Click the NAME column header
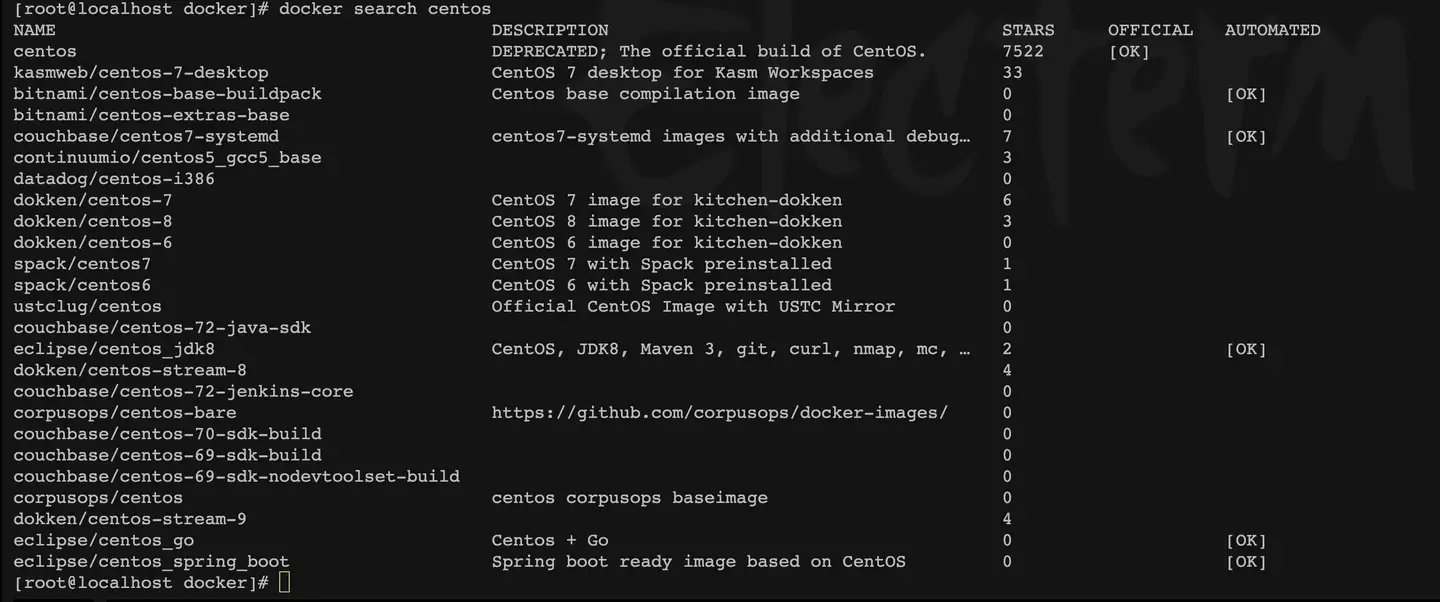 tap(35, 30)
